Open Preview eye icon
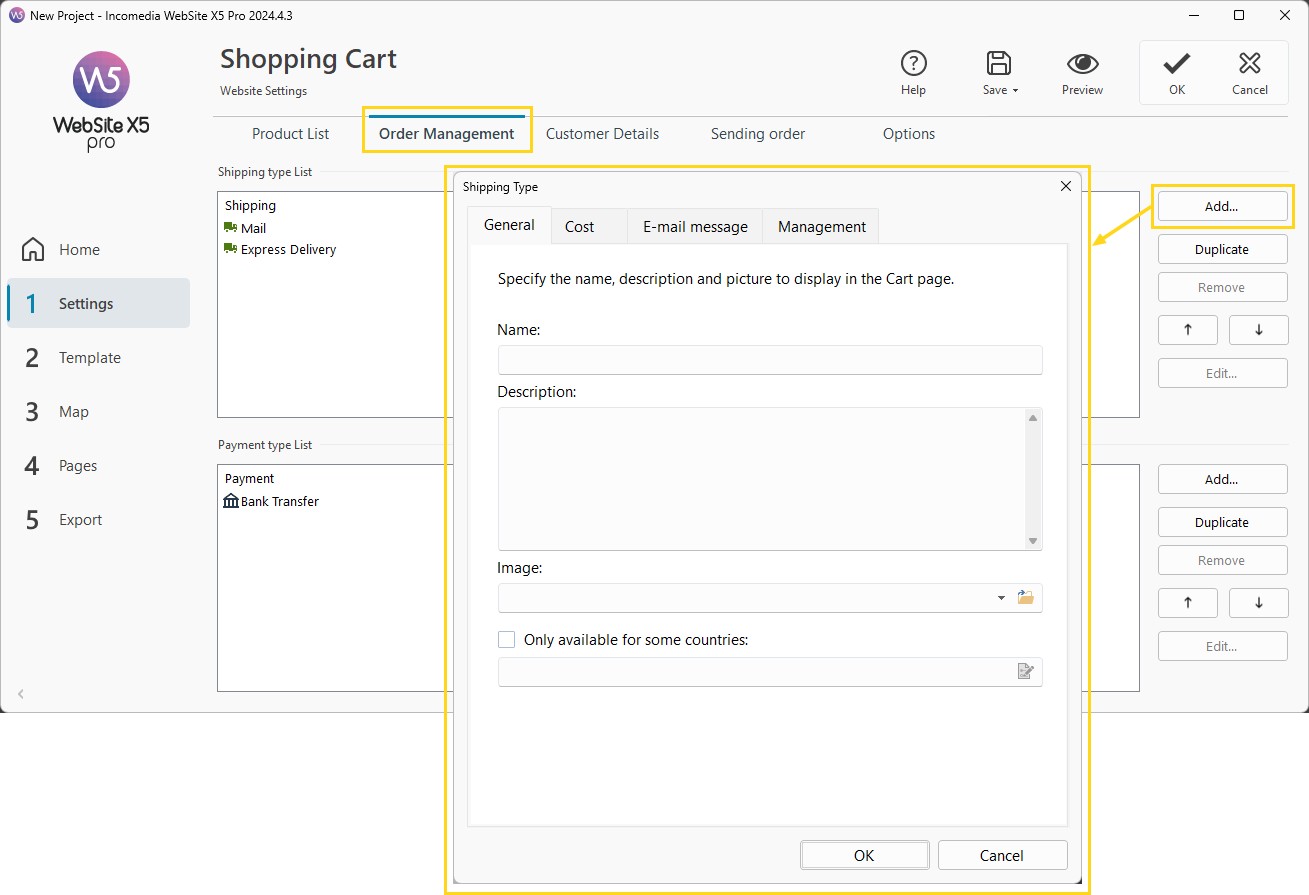The image size is (1309, 895). (x=1082, y=64)
